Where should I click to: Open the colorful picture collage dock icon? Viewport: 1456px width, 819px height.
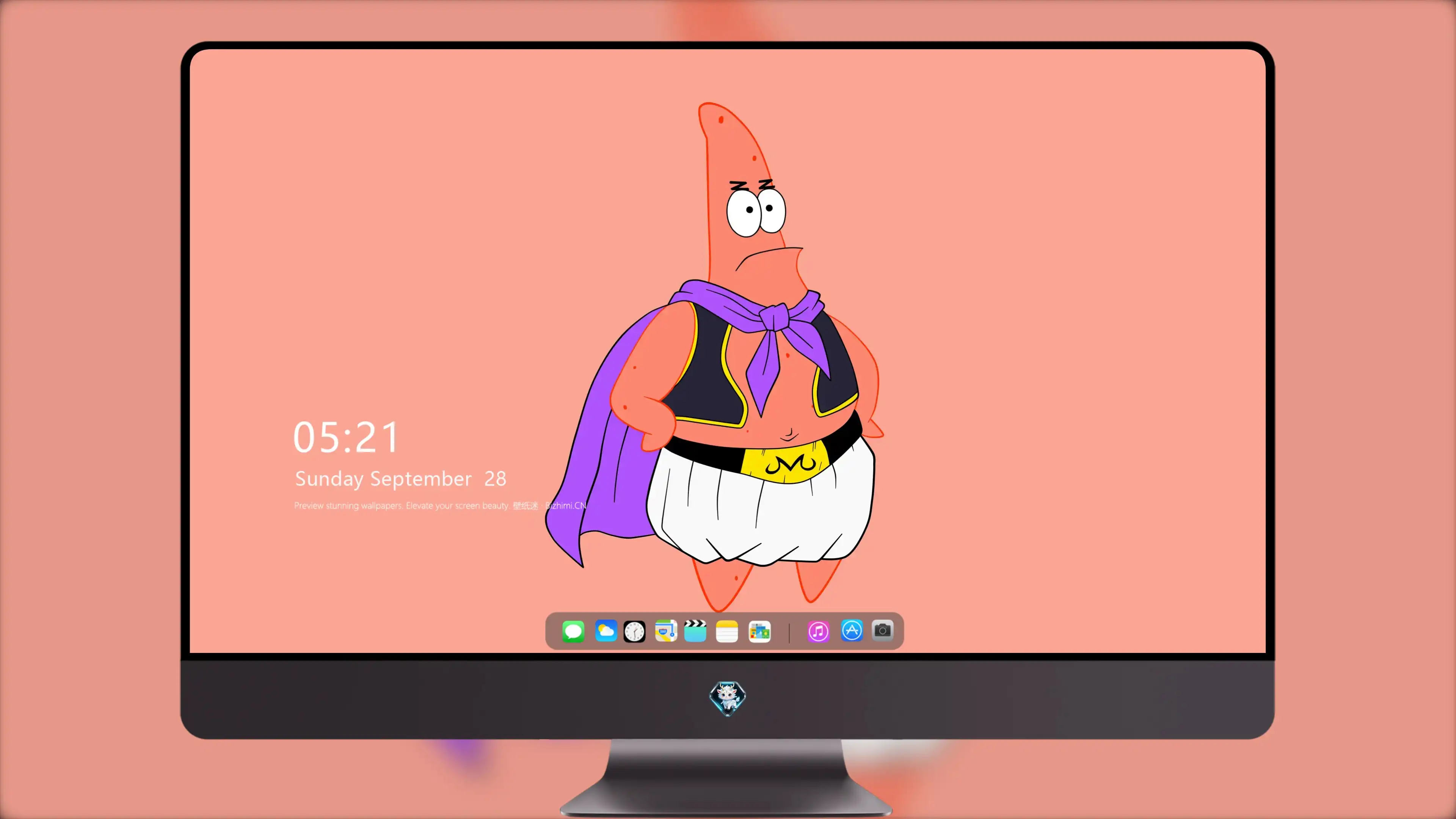(759, 631)
